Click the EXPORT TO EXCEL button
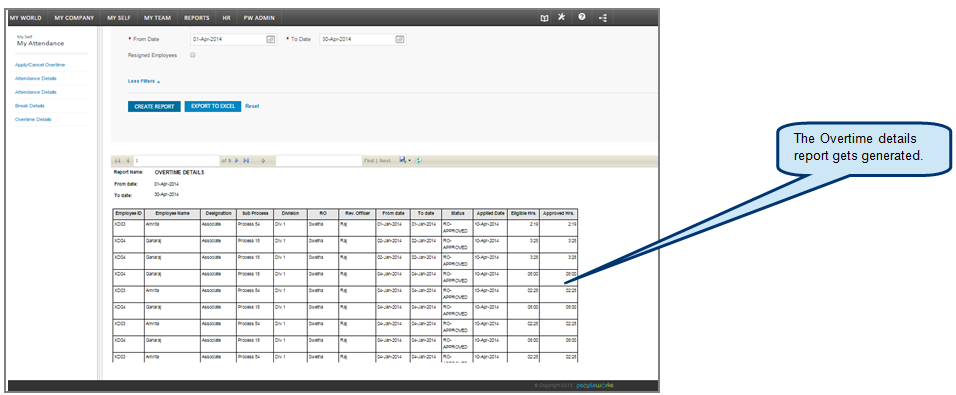 click(213, 106)
